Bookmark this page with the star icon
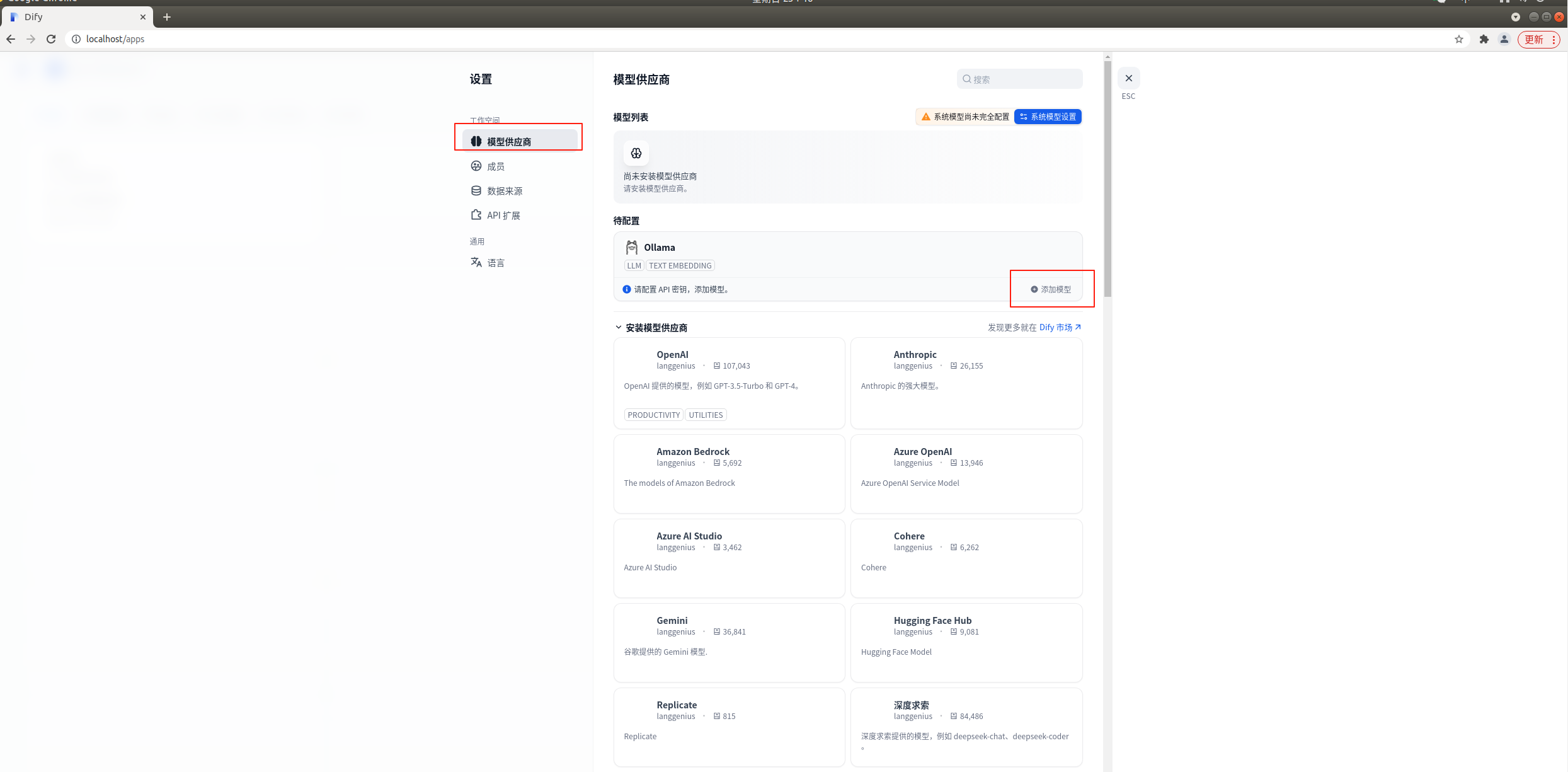Image resolution: width=1568 pixels, height=772 pixels. coord(1458,39)
